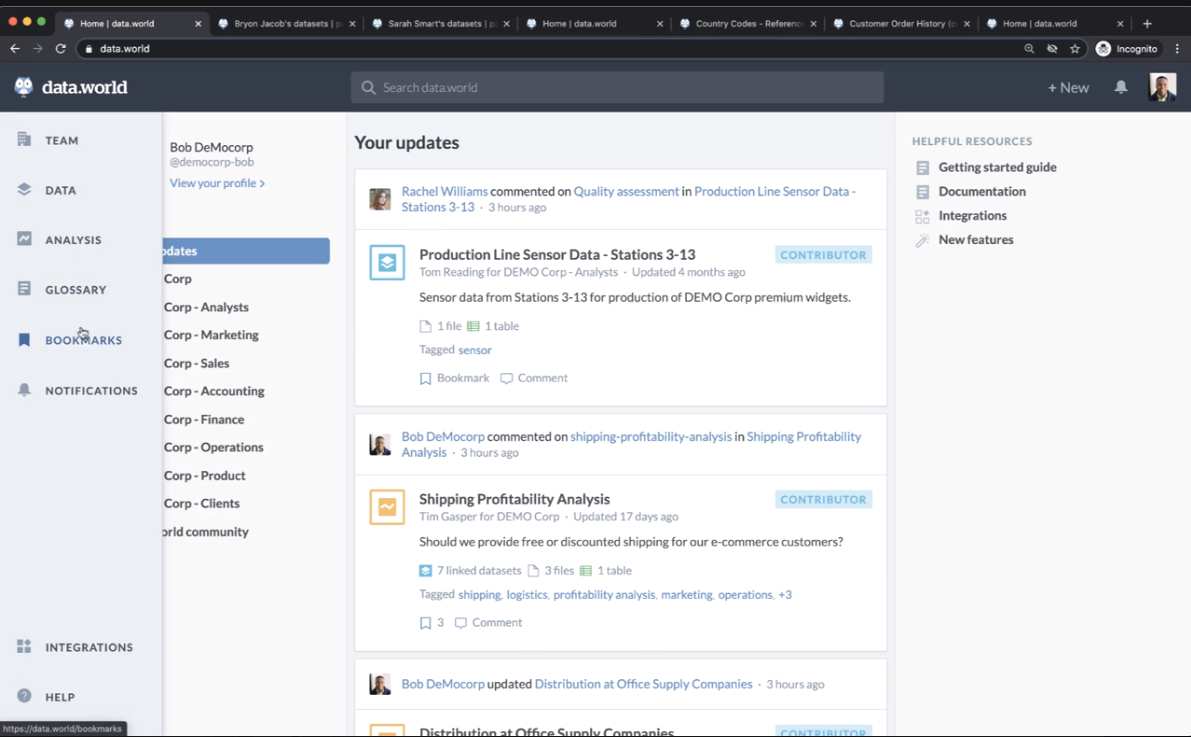The height and width of the screenshot is (737, 1191).
Task: Open the marketing tag
Action: [x=687, y=595]
